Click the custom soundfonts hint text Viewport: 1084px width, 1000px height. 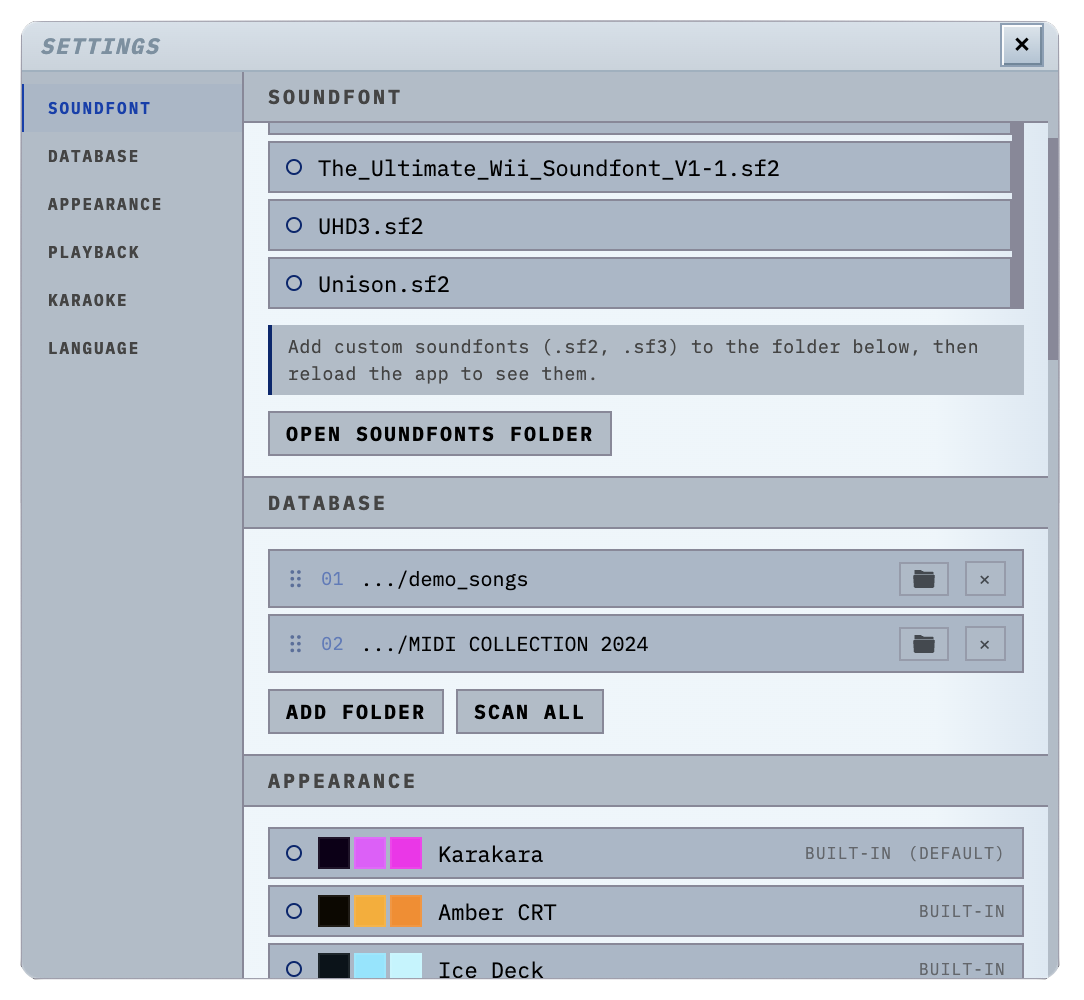(633, 360)
